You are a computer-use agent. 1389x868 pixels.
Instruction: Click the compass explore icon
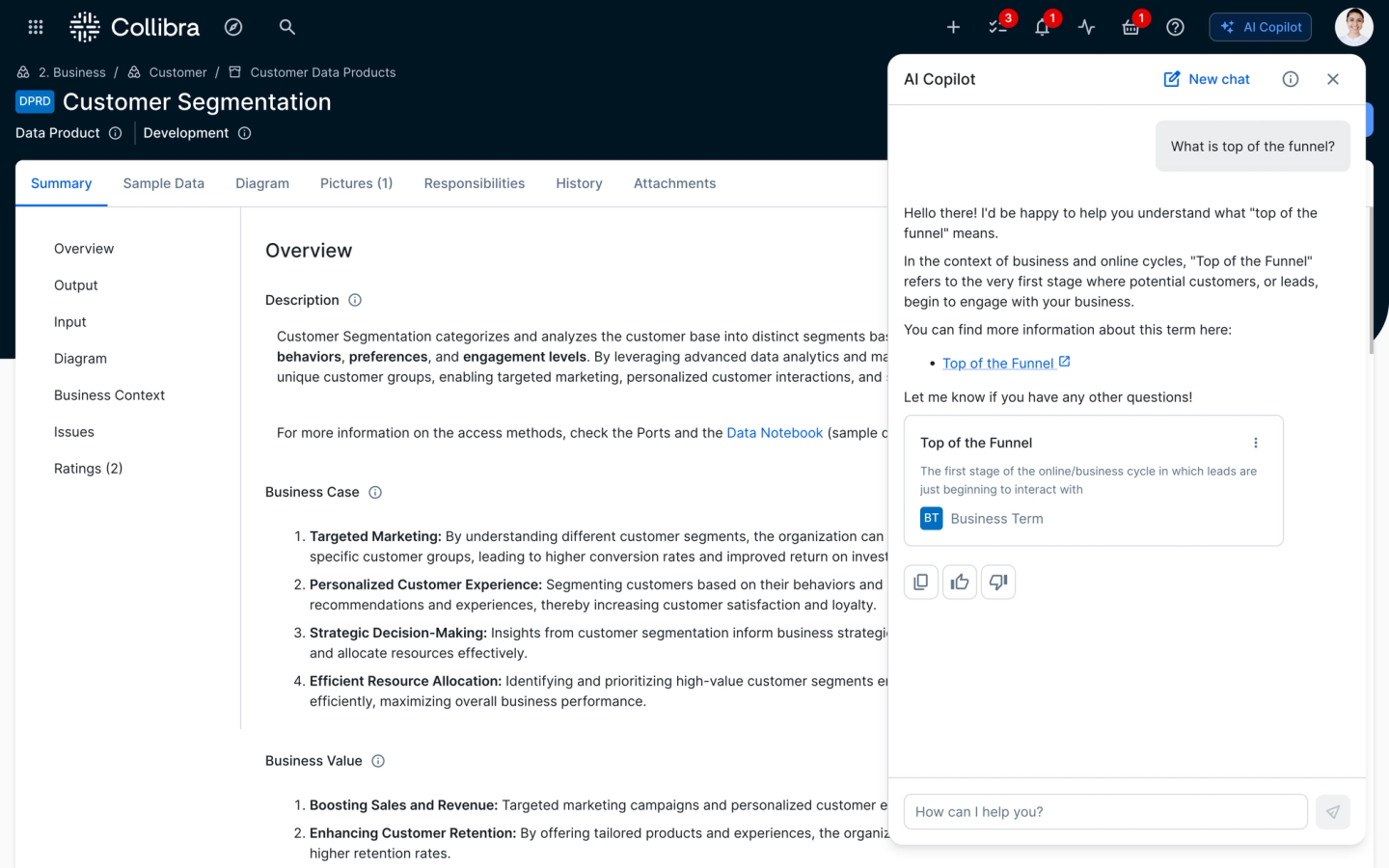tap(233, 27)
